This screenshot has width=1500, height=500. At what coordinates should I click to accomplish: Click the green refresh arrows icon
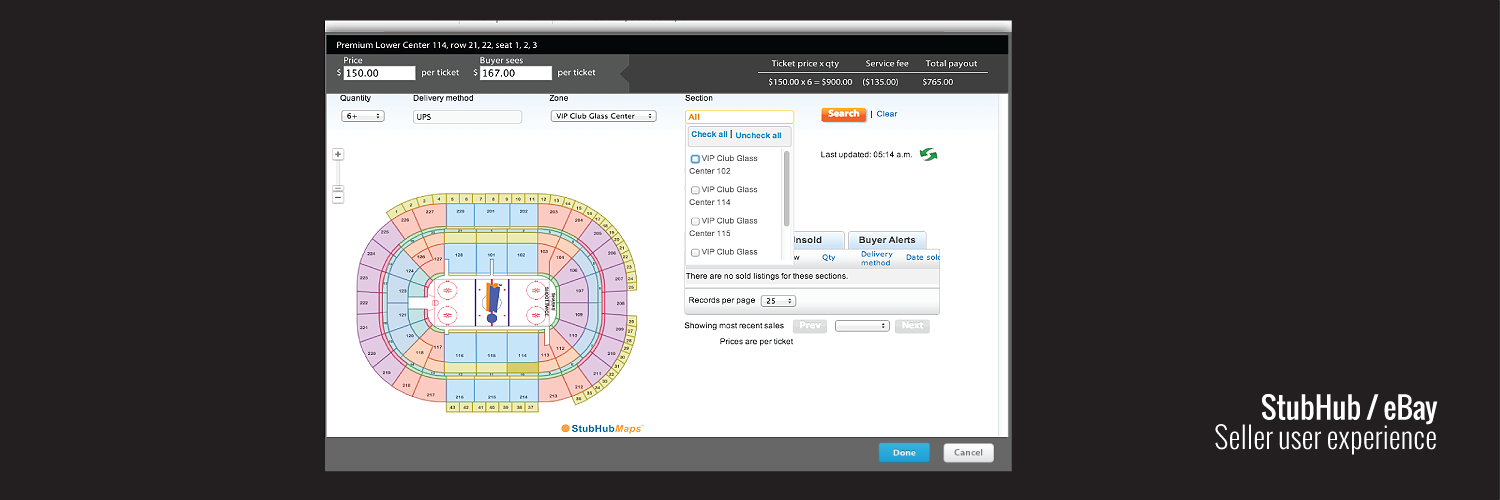tap(929, 154)
